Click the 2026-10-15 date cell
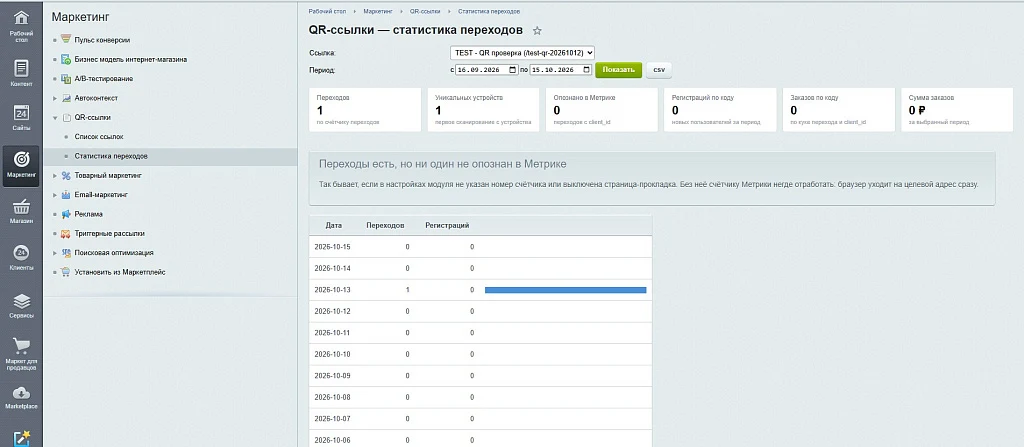1024x447 pixels. point(332,247)
